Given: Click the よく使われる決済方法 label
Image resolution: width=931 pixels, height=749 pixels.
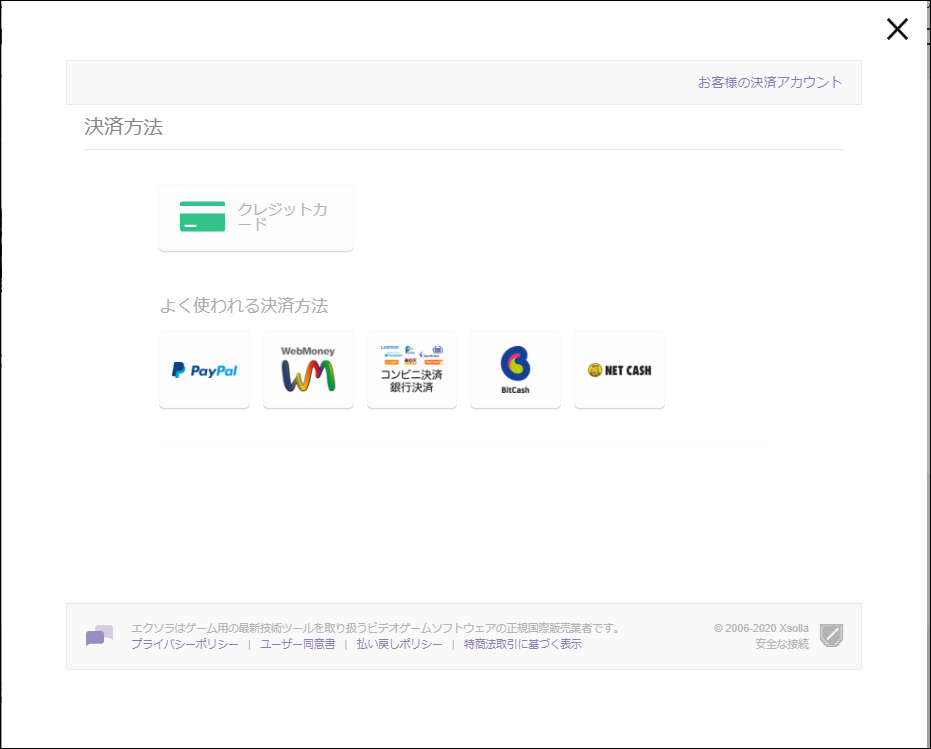Looking at the screenshot, I should [243, 305].
